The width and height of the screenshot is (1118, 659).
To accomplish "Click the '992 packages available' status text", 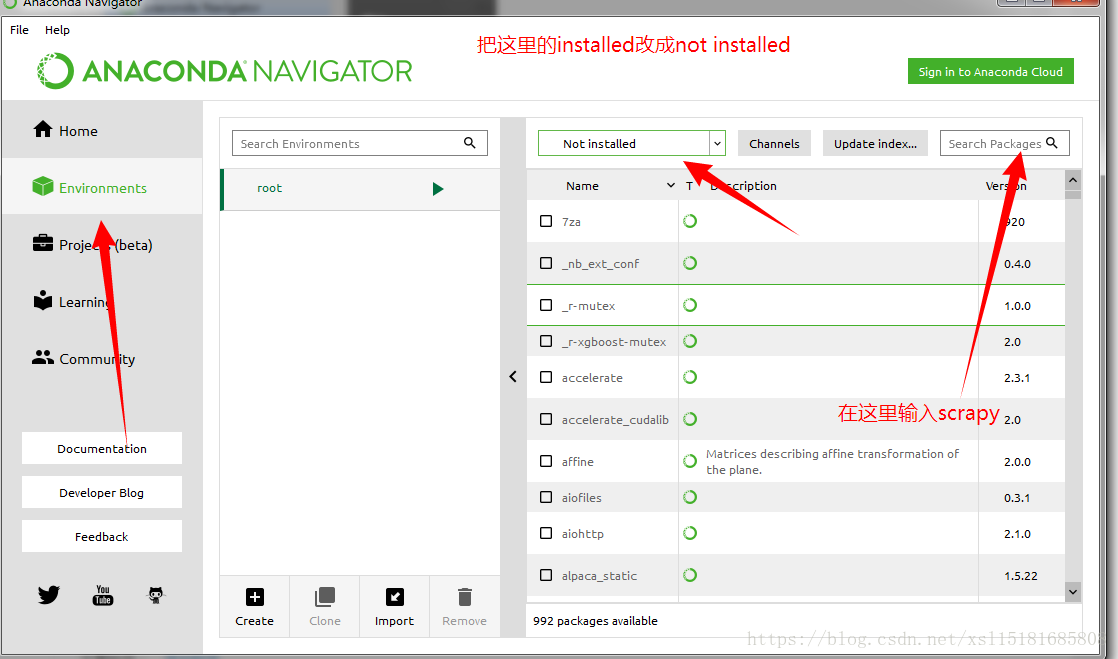I will 595,620.
